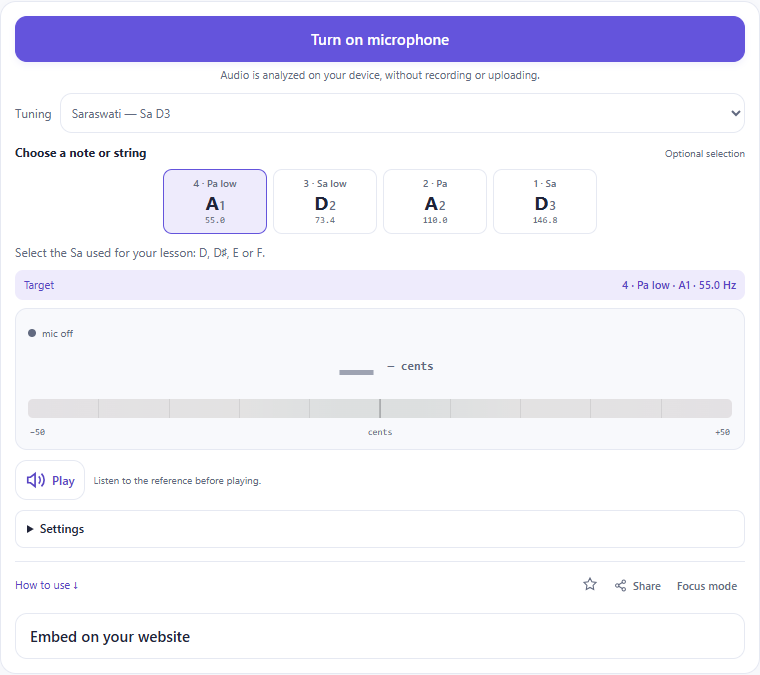Click the Select the Sa hint text
760x675 pixels.
(x=140, y=253)
